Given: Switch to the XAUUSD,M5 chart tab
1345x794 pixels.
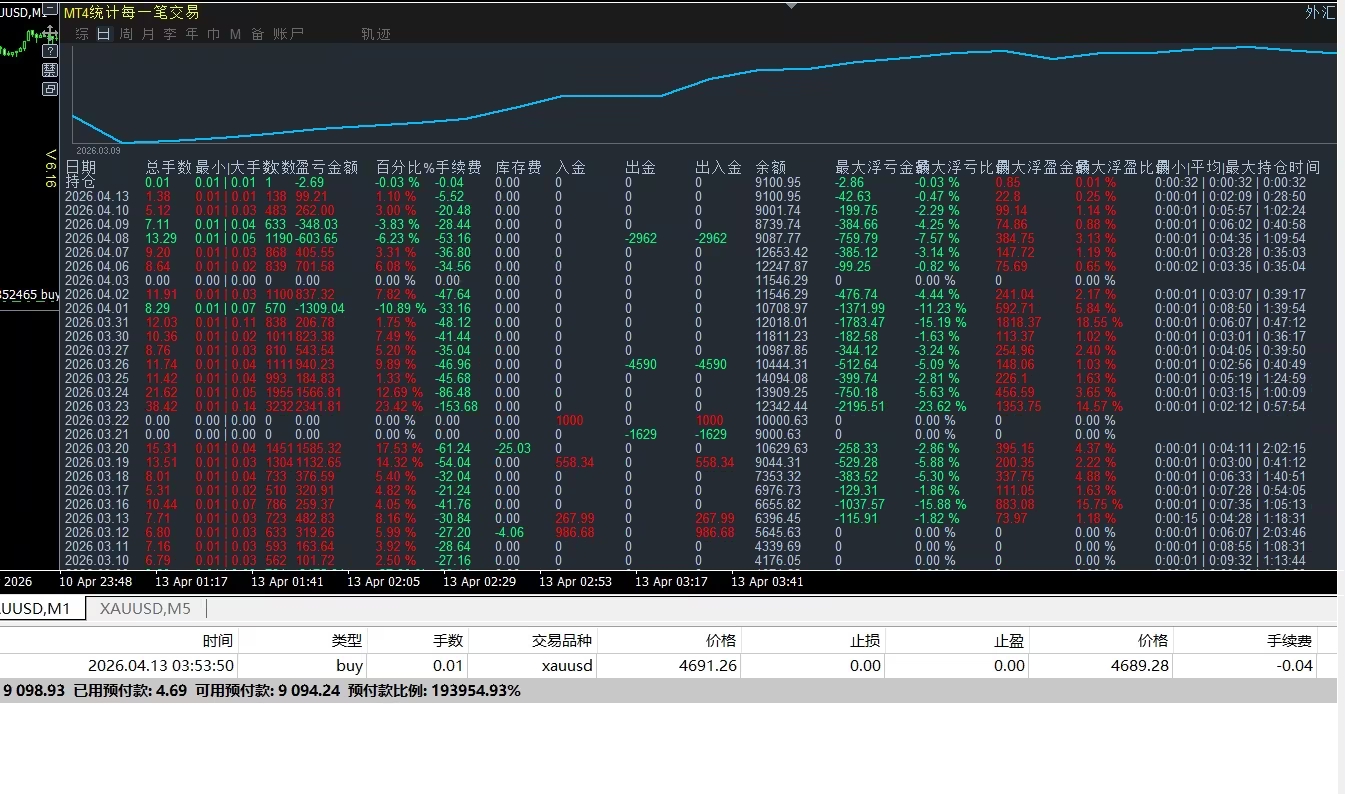Looking at the screenshot, I should (x=145, y=608).
